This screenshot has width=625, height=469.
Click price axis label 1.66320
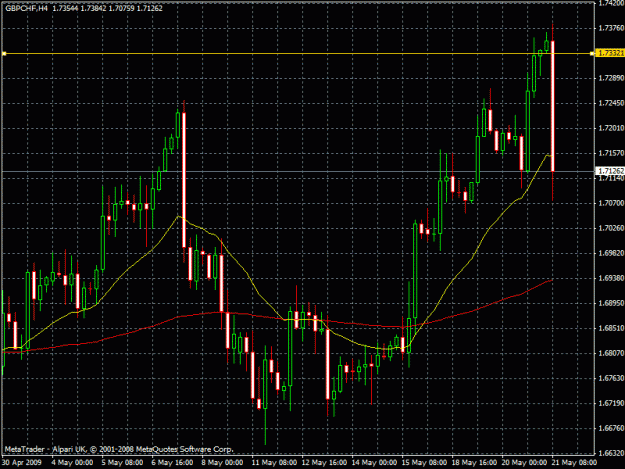(x=611, y=453)
